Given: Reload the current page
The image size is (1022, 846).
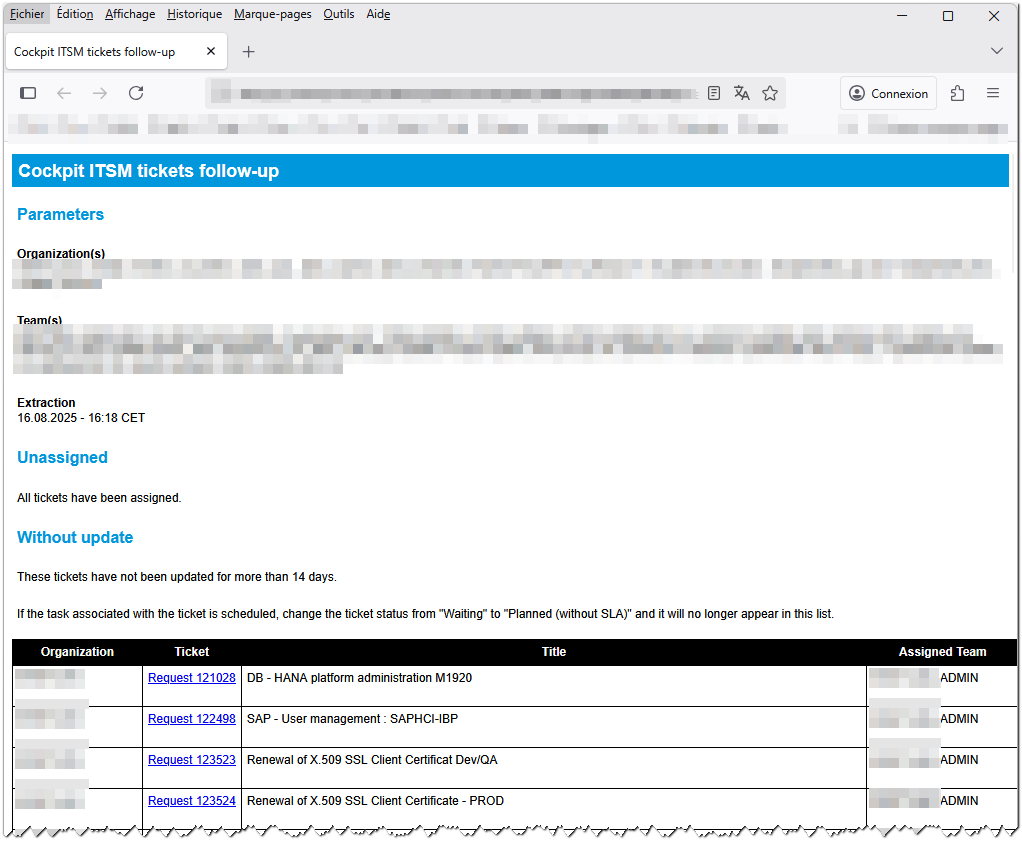Looking at the screenshot, I should click(136, 93).
